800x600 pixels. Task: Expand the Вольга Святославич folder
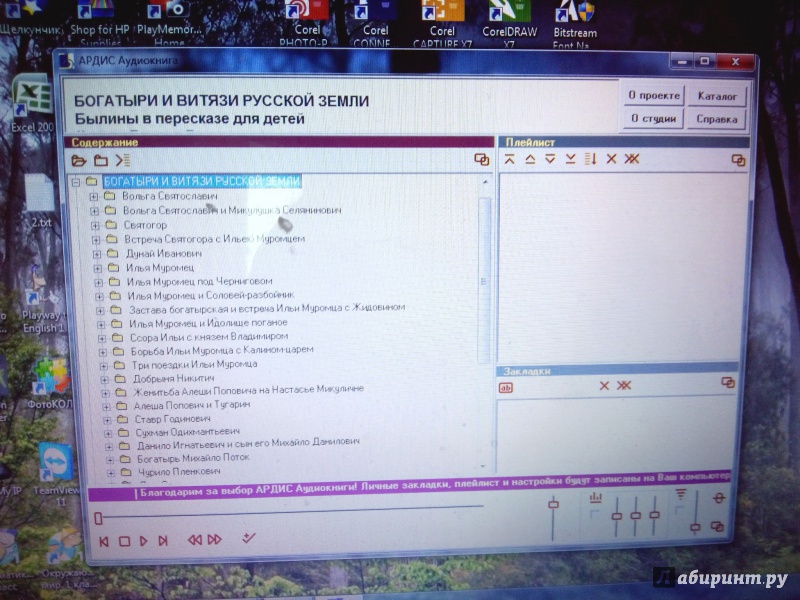[94, 196]
